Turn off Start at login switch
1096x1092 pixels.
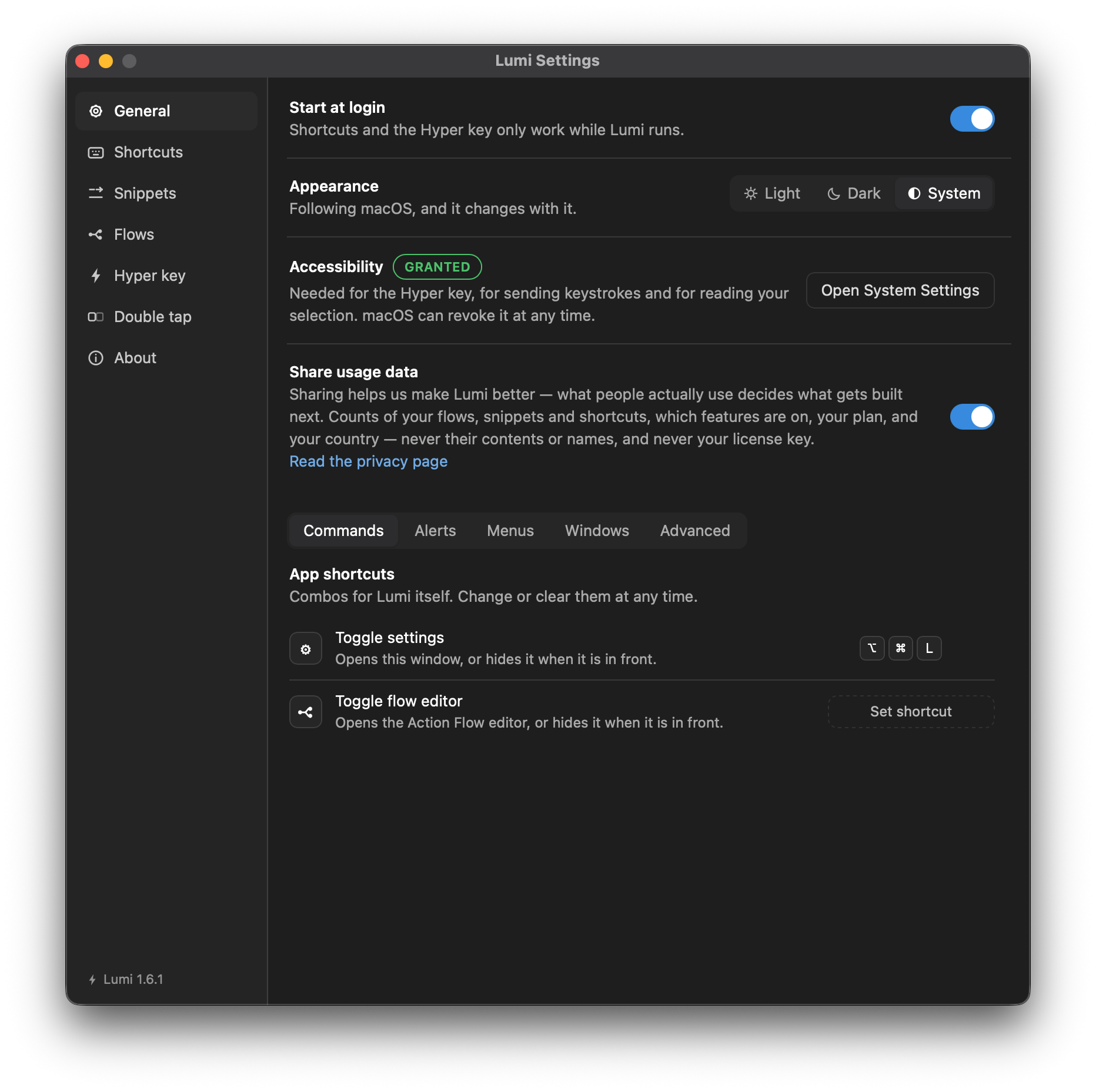click(973, 119)
